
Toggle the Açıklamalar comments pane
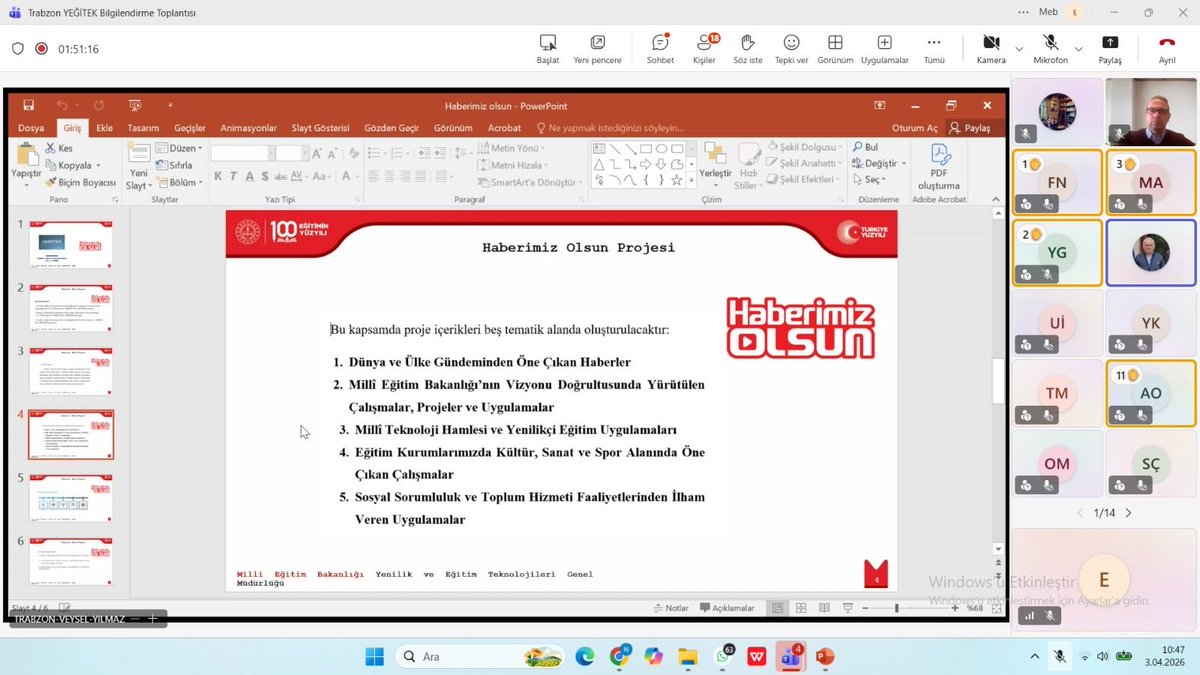coord(727,608)
